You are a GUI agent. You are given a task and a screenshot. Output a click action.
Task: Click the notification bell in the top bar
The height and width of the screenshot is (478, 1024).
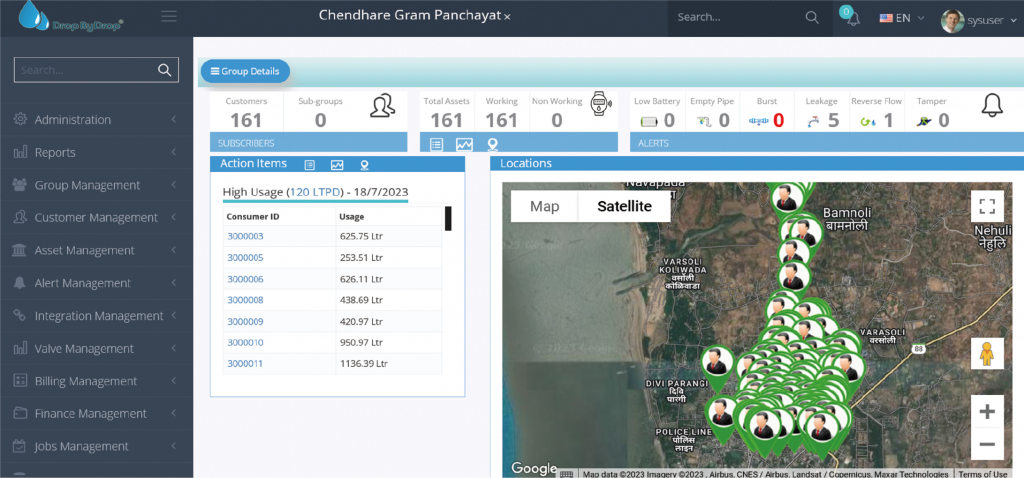click(852, 18)
